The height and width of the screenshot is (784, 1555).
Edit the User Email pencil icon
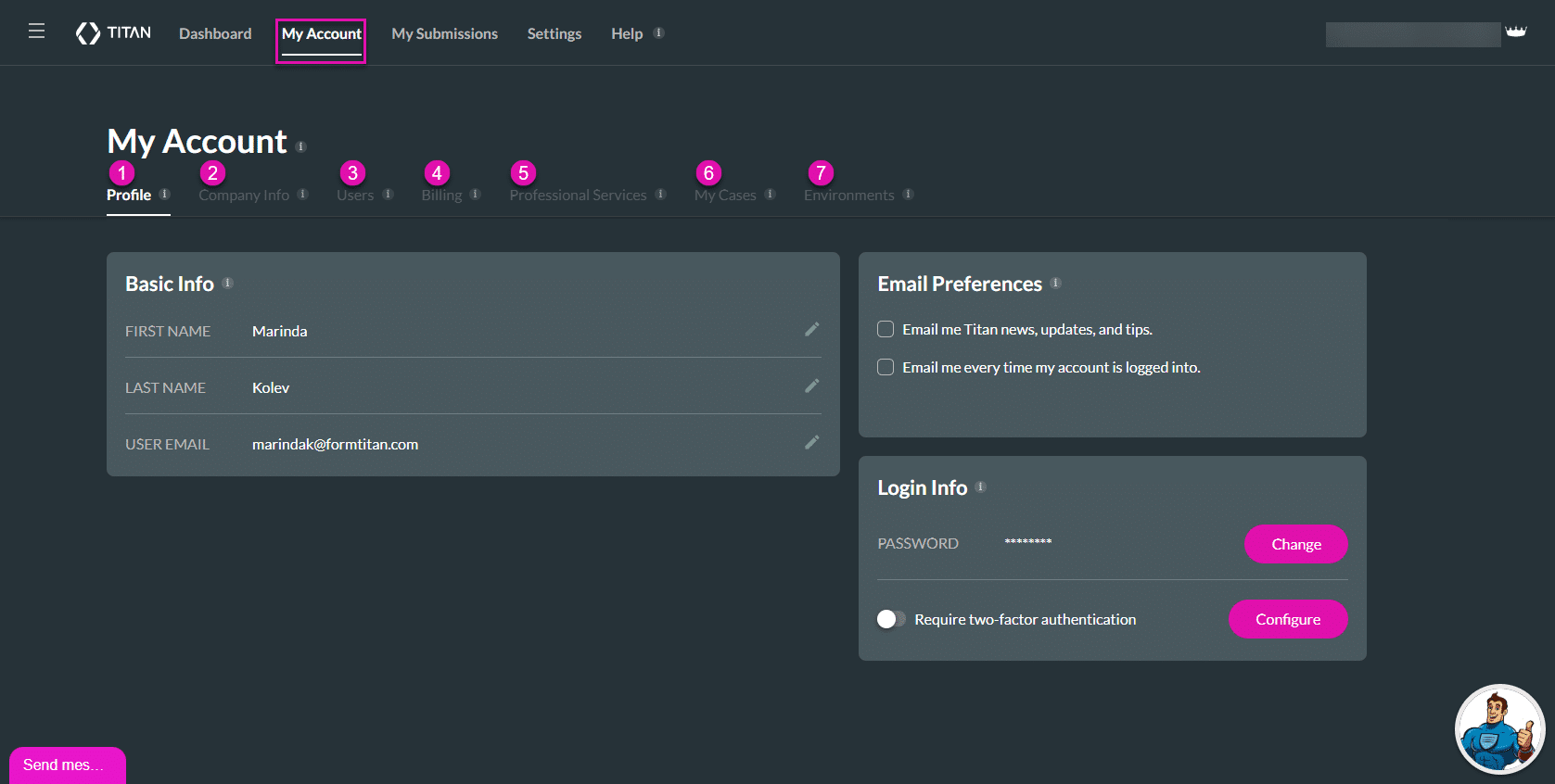pos(811,443)
